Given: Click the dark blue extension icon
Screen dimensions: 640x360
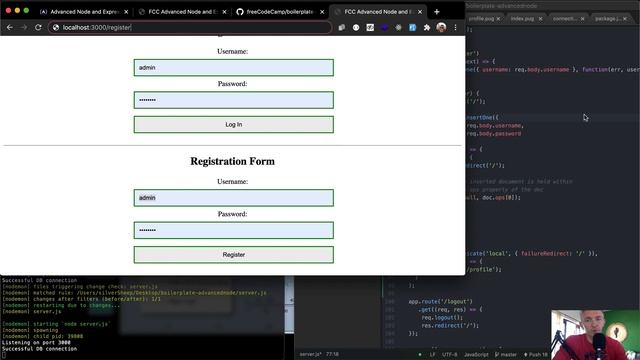Looking at the screenshot, I should point(384,27).
